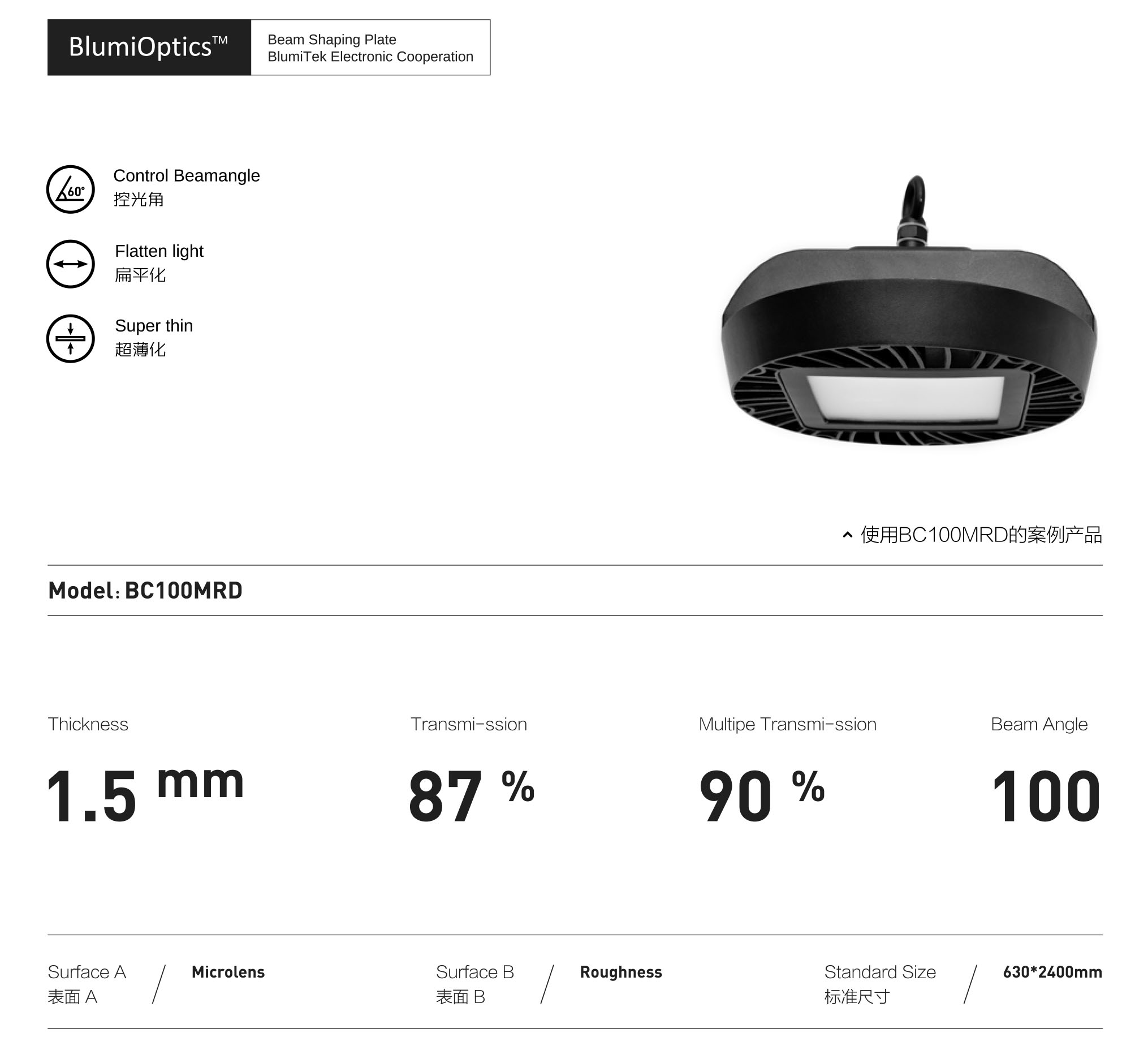Click the Roughness surface B value
Screen dimensions: 1148x1050
coord(621,972)
